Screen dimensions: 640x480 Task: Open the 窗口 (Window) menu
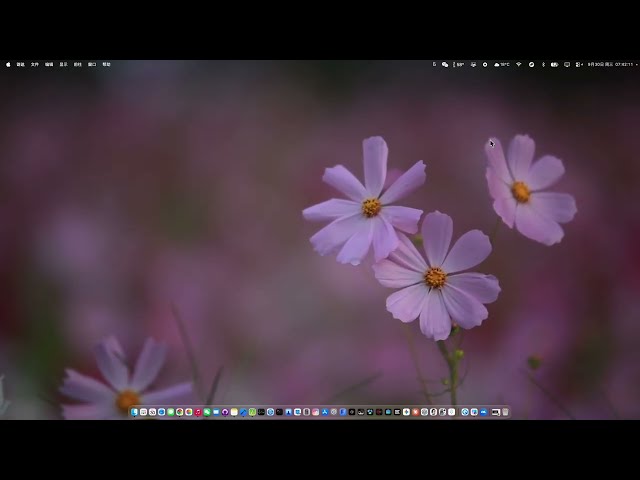tap(92, 64)
